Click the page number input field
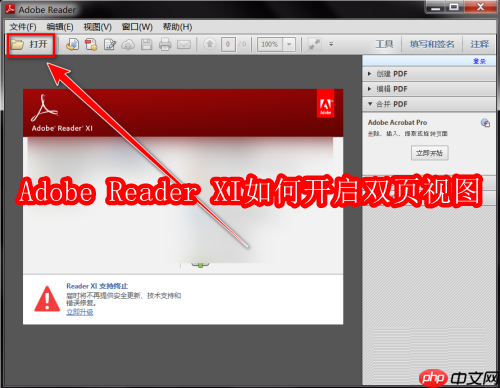The image size is (500, 388). 228,44
